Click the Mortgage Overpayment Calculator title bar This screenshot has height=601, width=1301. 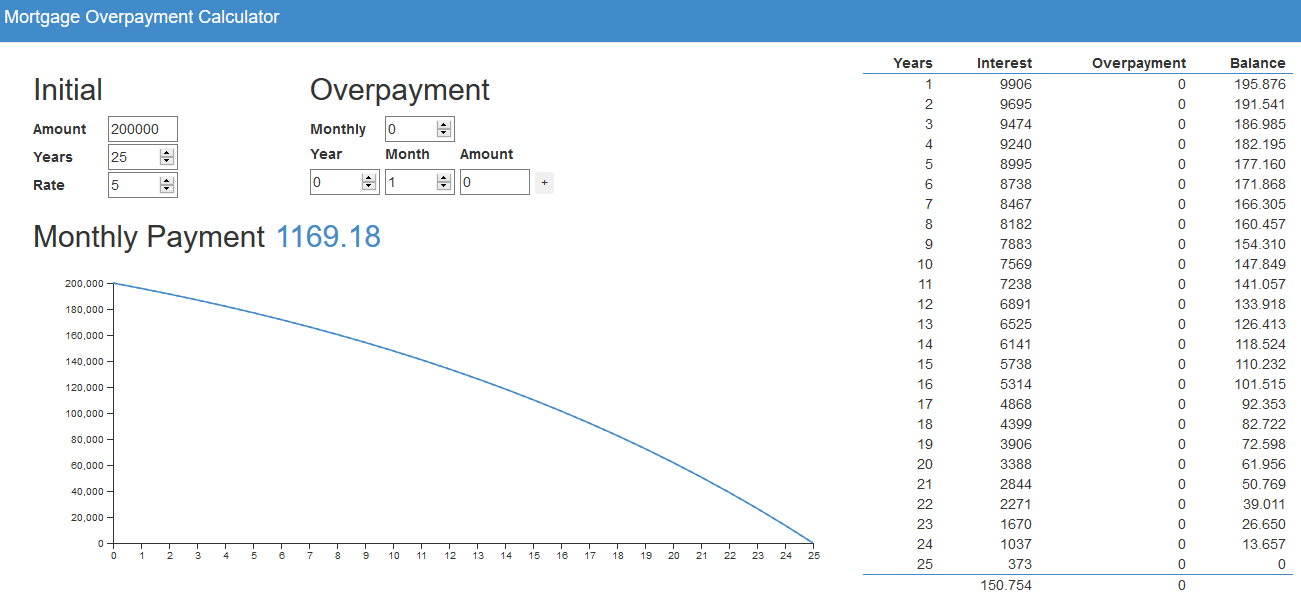(142, 17)
